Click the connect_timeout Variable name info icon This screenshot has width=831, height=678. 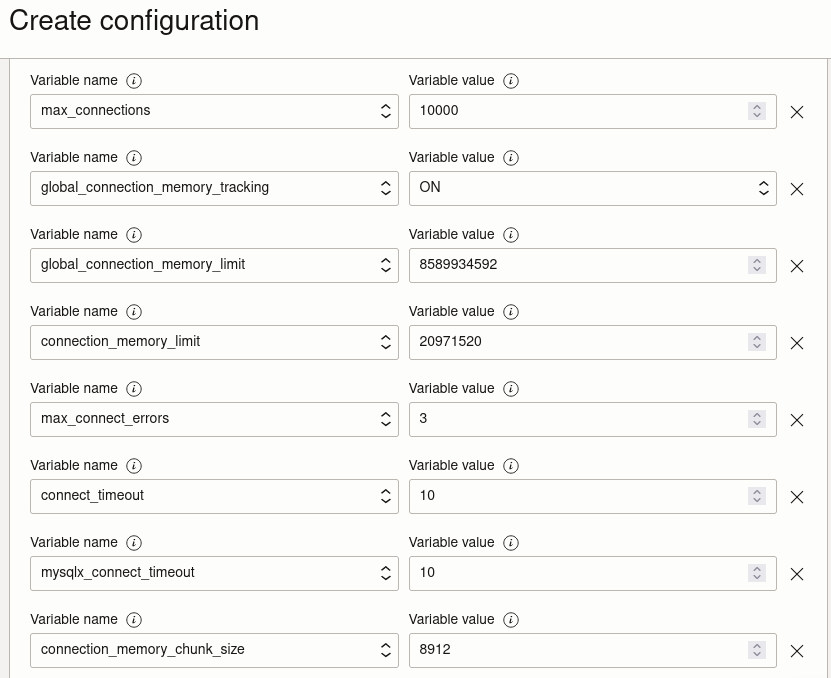click(134, 466)
